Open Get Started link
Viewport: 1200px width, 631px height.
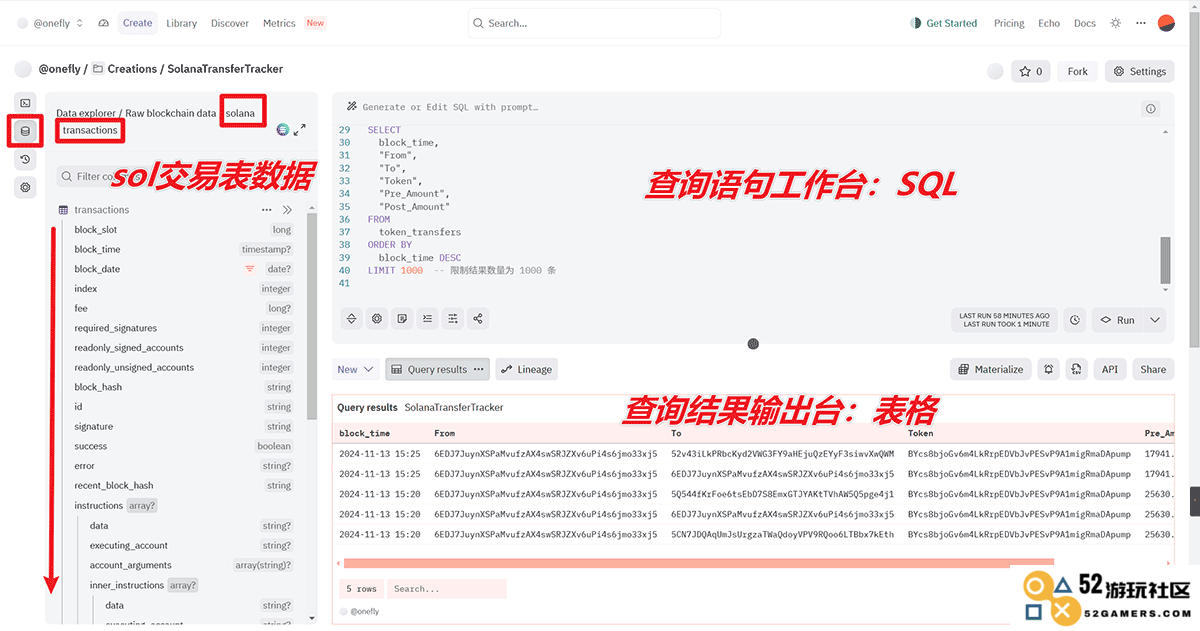tap(944, 23)
